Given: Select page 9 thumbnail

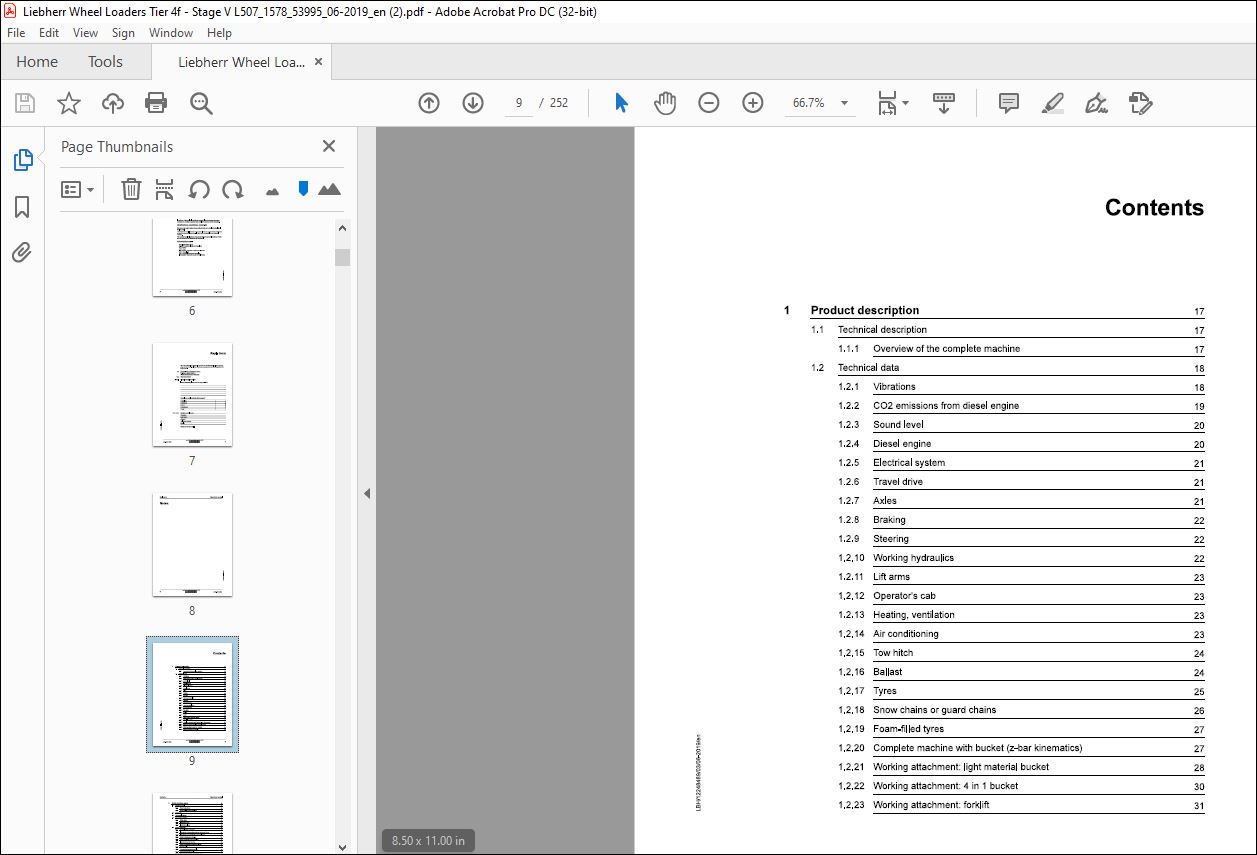Looking at the screenshot, I should click(x=192, y=695).
